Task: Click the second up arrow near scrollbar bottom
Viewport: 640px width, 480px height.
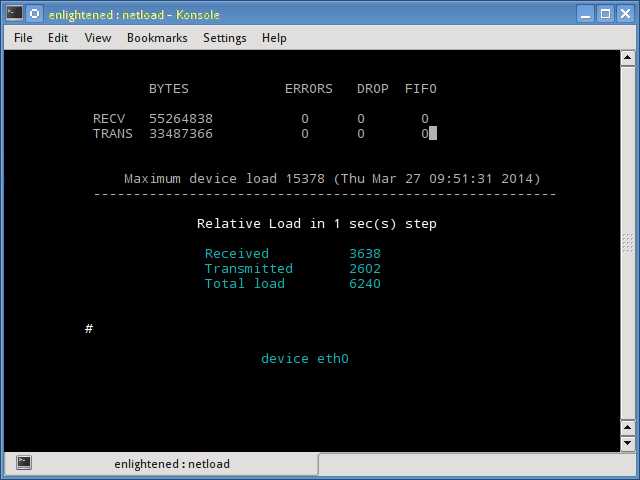Action: 627,428
